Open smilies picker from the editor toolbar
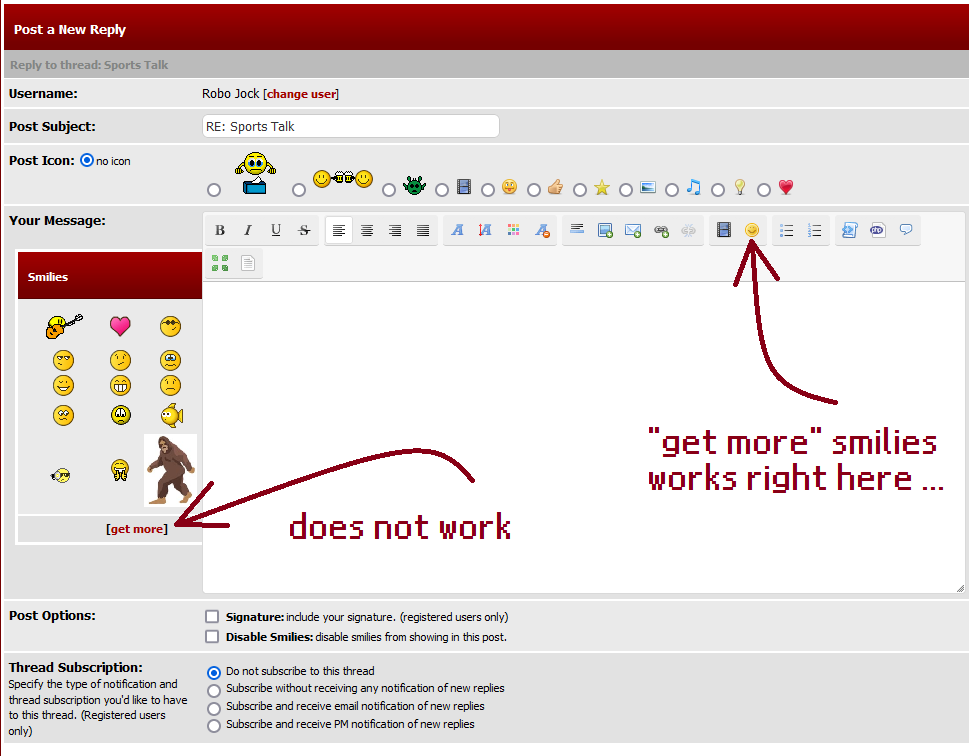The height and width of the screenshot is (756, 972). pyautogui.click(x=752, y=231)
